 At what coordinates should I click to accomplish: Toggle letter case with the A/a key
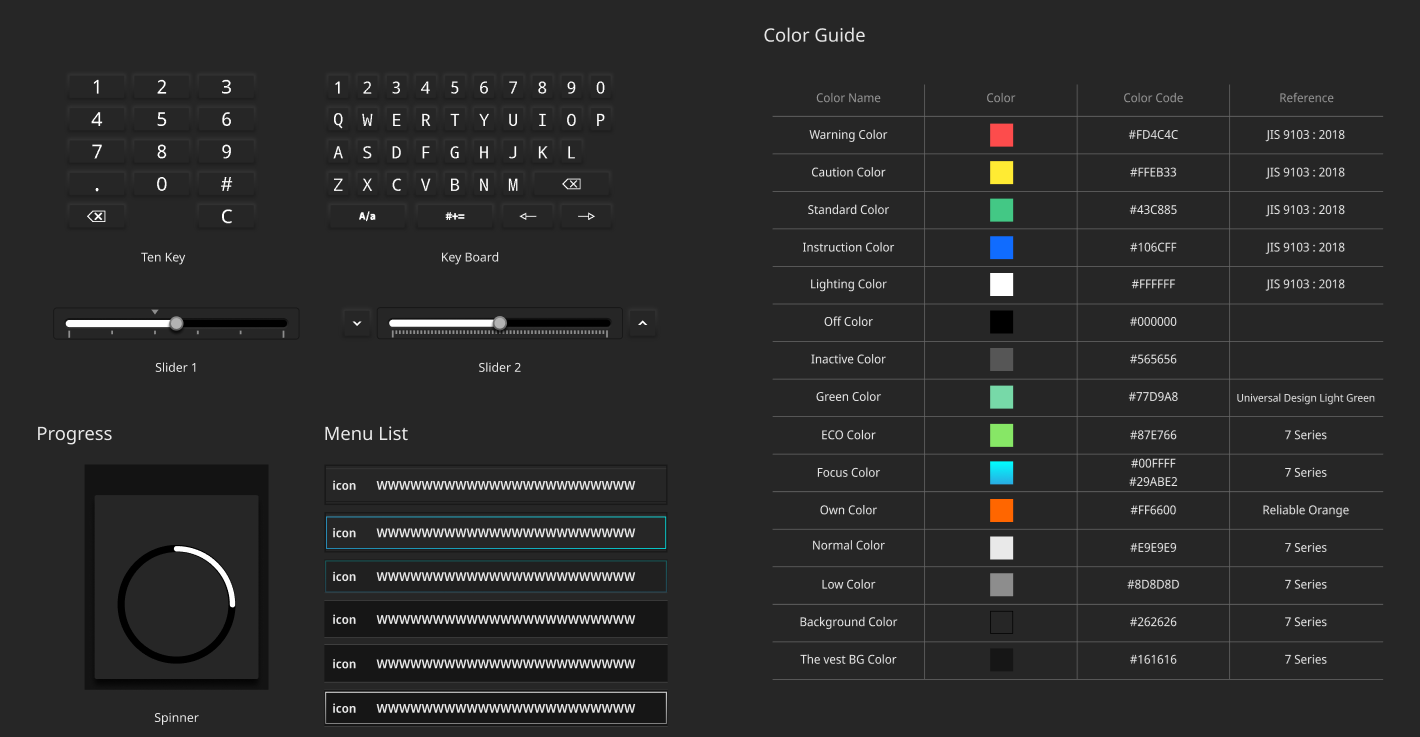click(x=367, y=216)
